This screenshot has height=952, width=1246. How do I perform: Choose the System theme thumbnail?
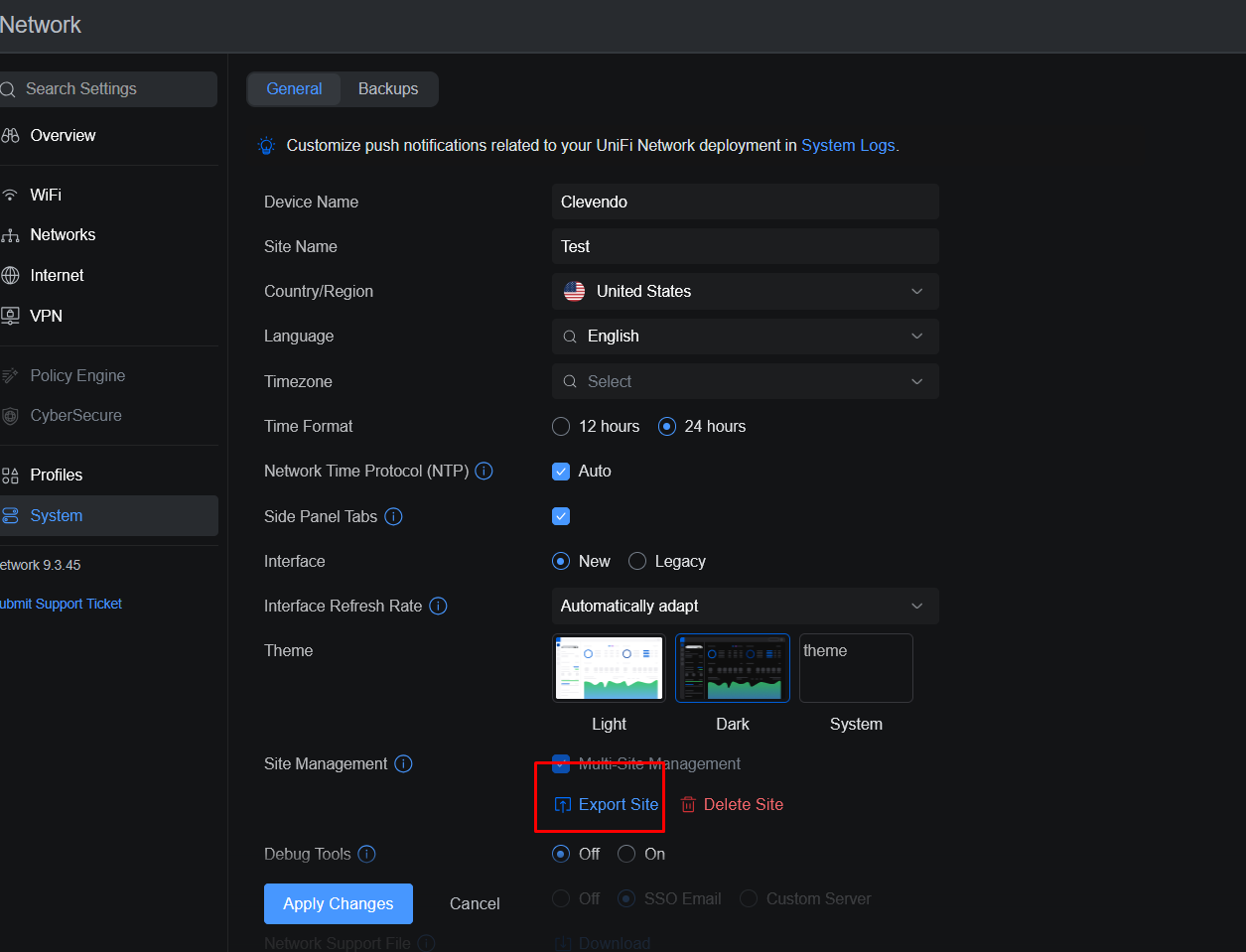(x=856, y=668)
